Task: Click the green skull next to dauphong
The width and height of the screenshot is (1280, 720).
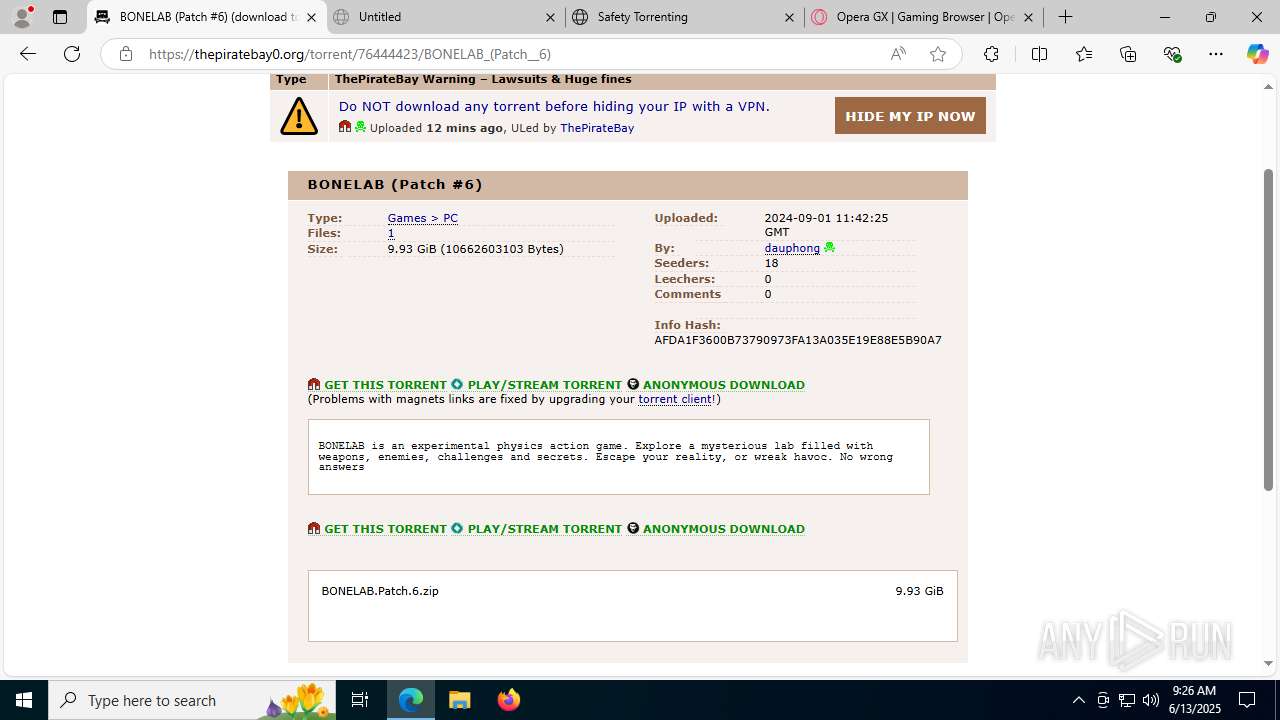Action: [x=829, y=248]
